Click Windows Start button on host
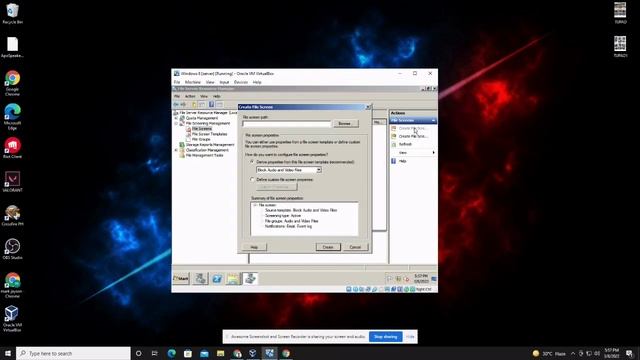The width and height of the screenshot is (640, 360). click(x=8, y=353)
